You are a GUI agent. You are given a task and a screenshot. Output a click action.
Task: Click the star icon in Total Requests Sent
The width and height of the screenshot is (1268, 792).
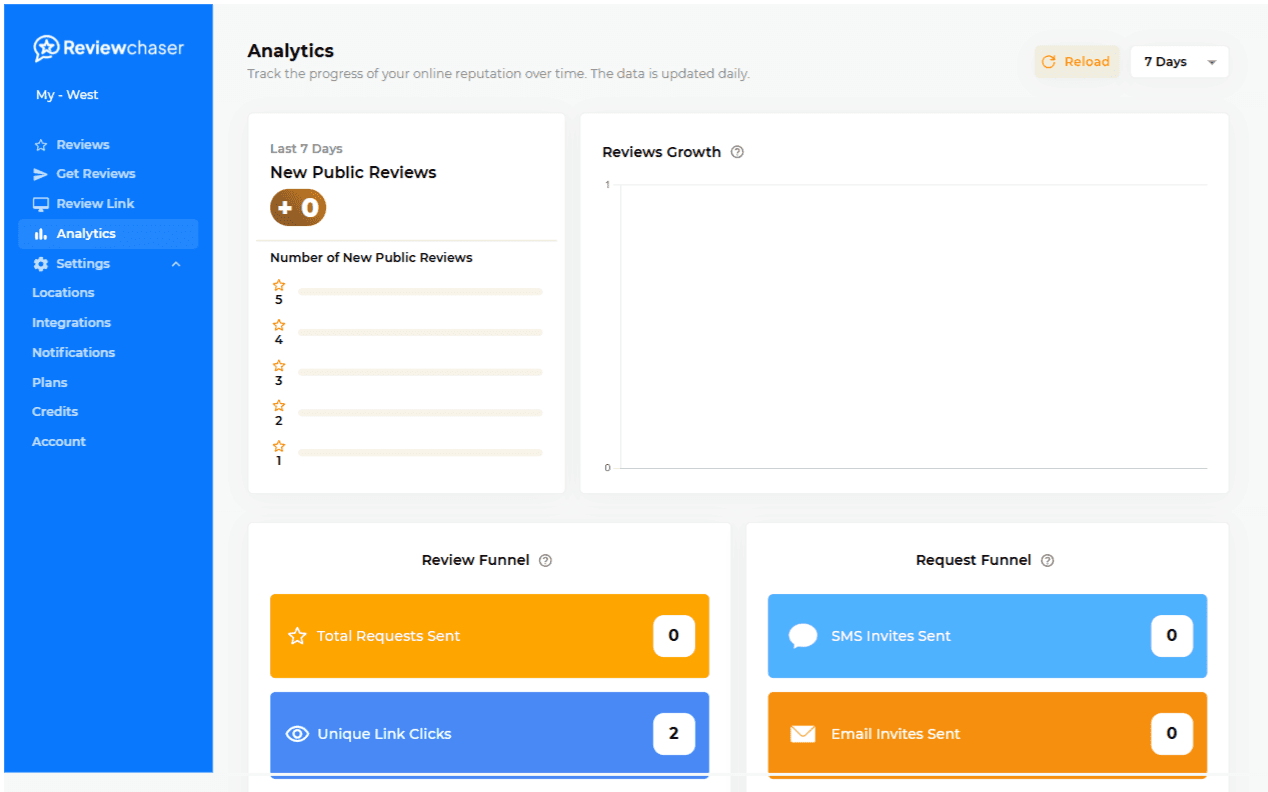click(x=297, y=636)
